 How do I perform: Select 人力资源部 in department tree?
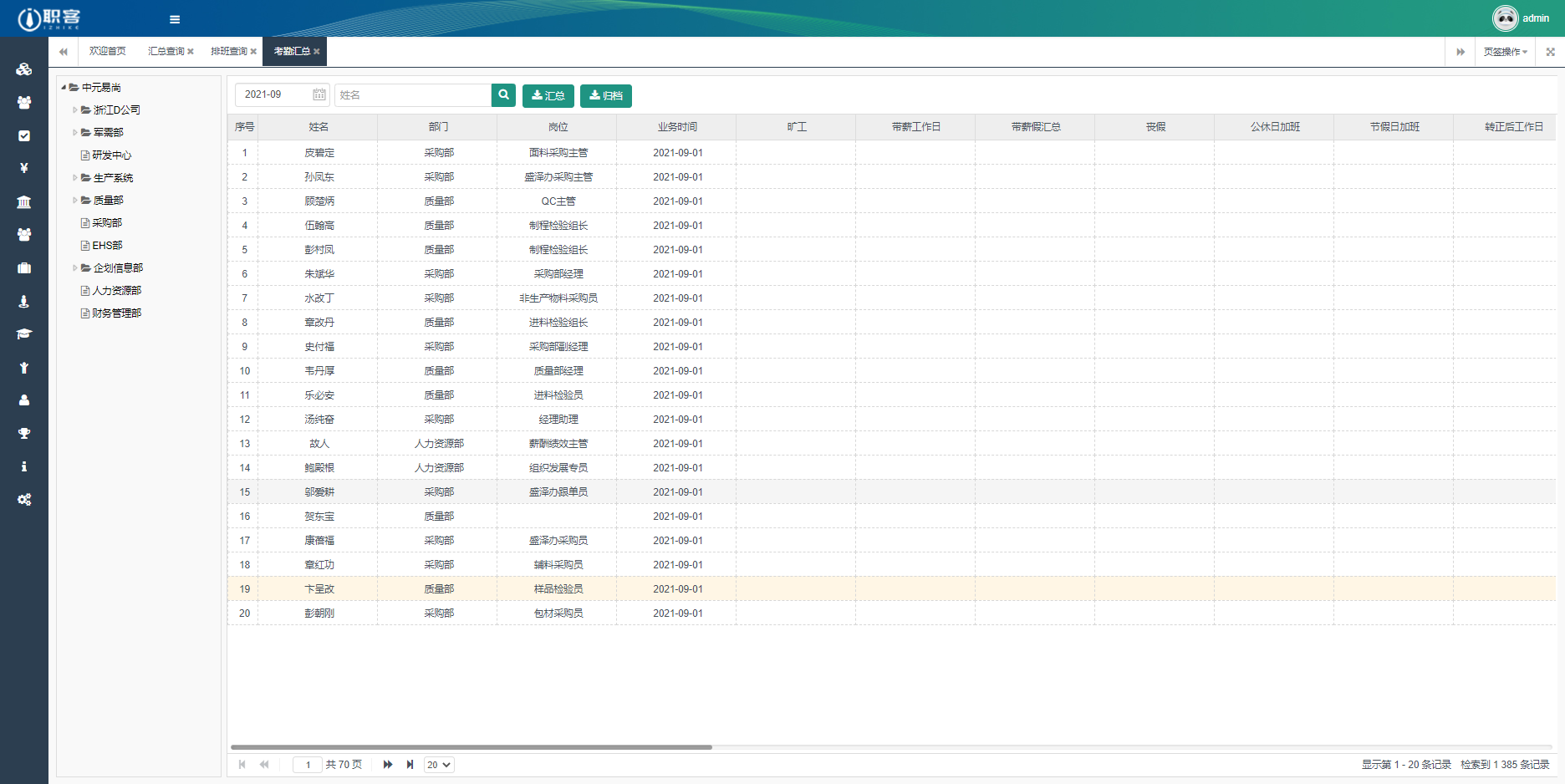pos(116,290)
